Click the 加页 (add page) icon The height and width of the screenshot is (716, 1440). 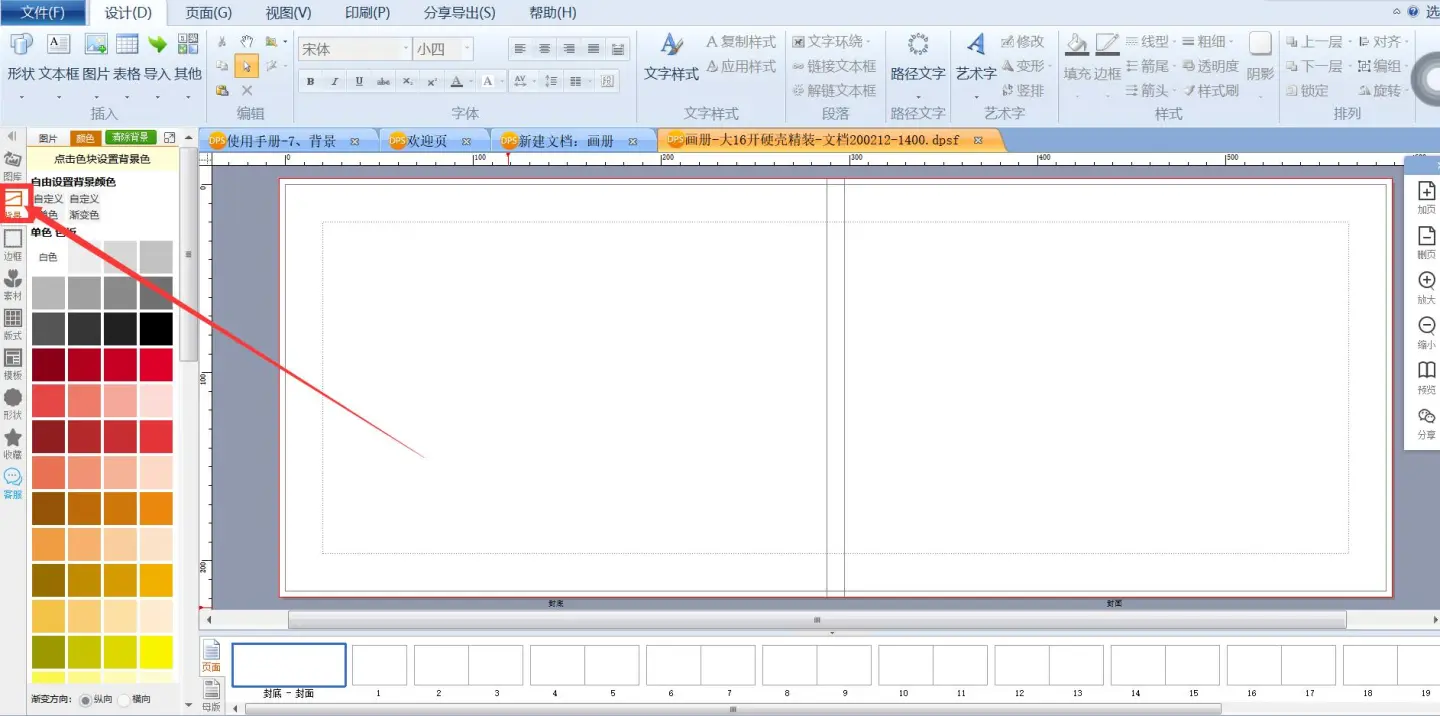1426,192
